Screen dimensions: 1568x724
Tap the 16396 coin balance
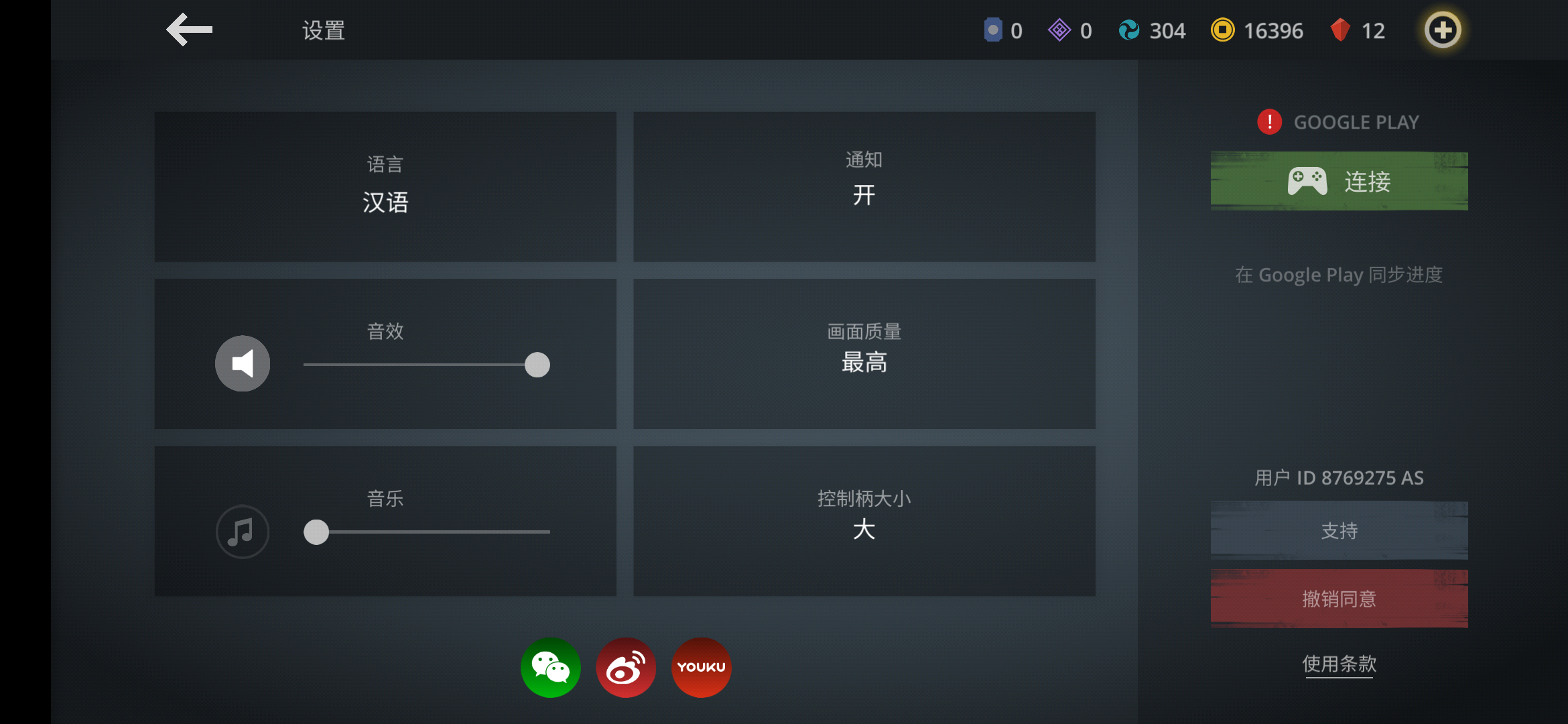coord(1273,31)
